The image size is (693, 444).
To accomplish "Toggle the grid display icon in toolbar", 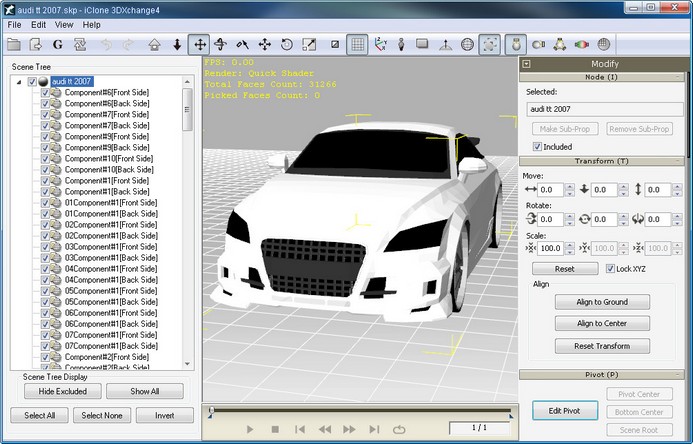I will click(x=359, y=44).
